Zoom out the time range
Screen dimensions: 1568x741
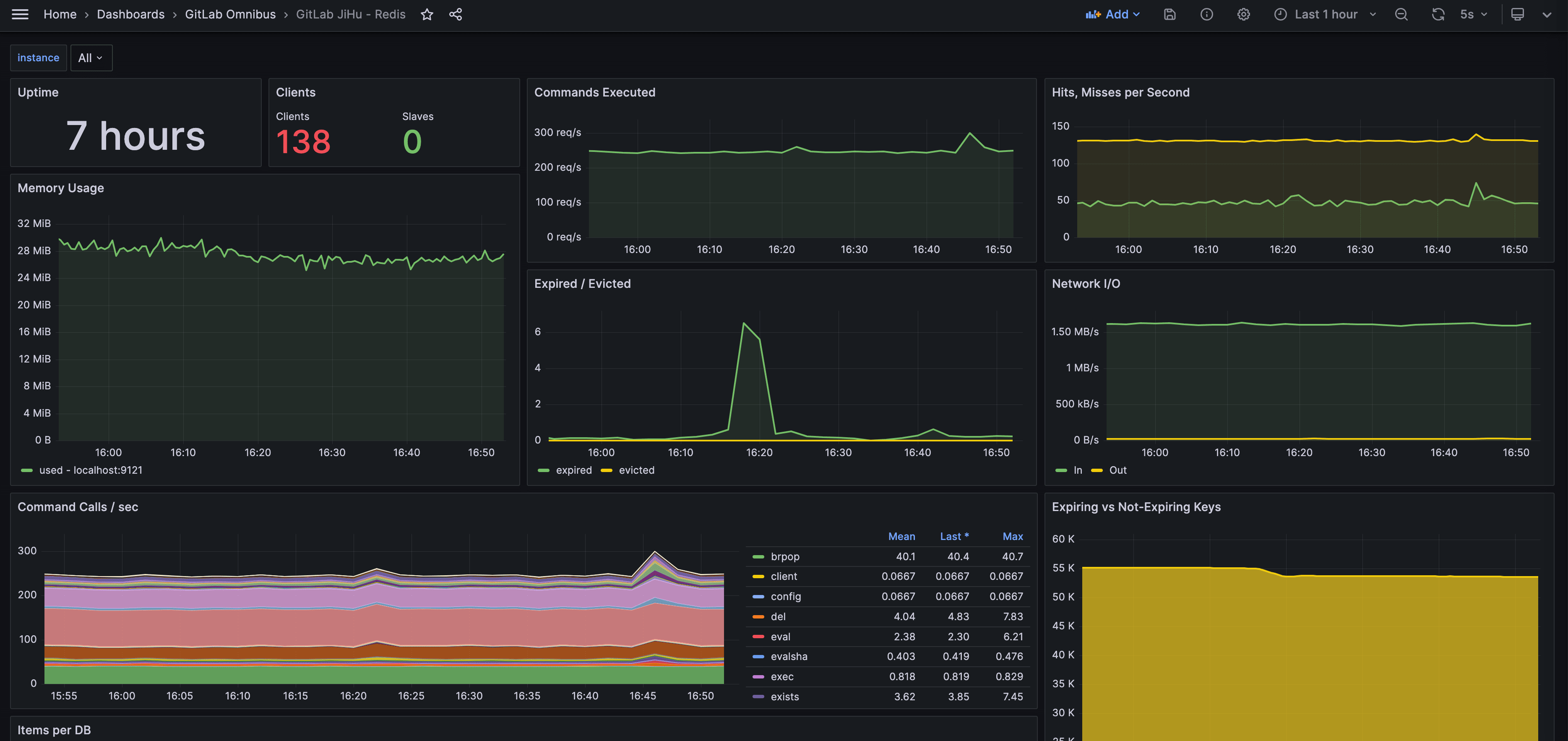coord(1401,14)
